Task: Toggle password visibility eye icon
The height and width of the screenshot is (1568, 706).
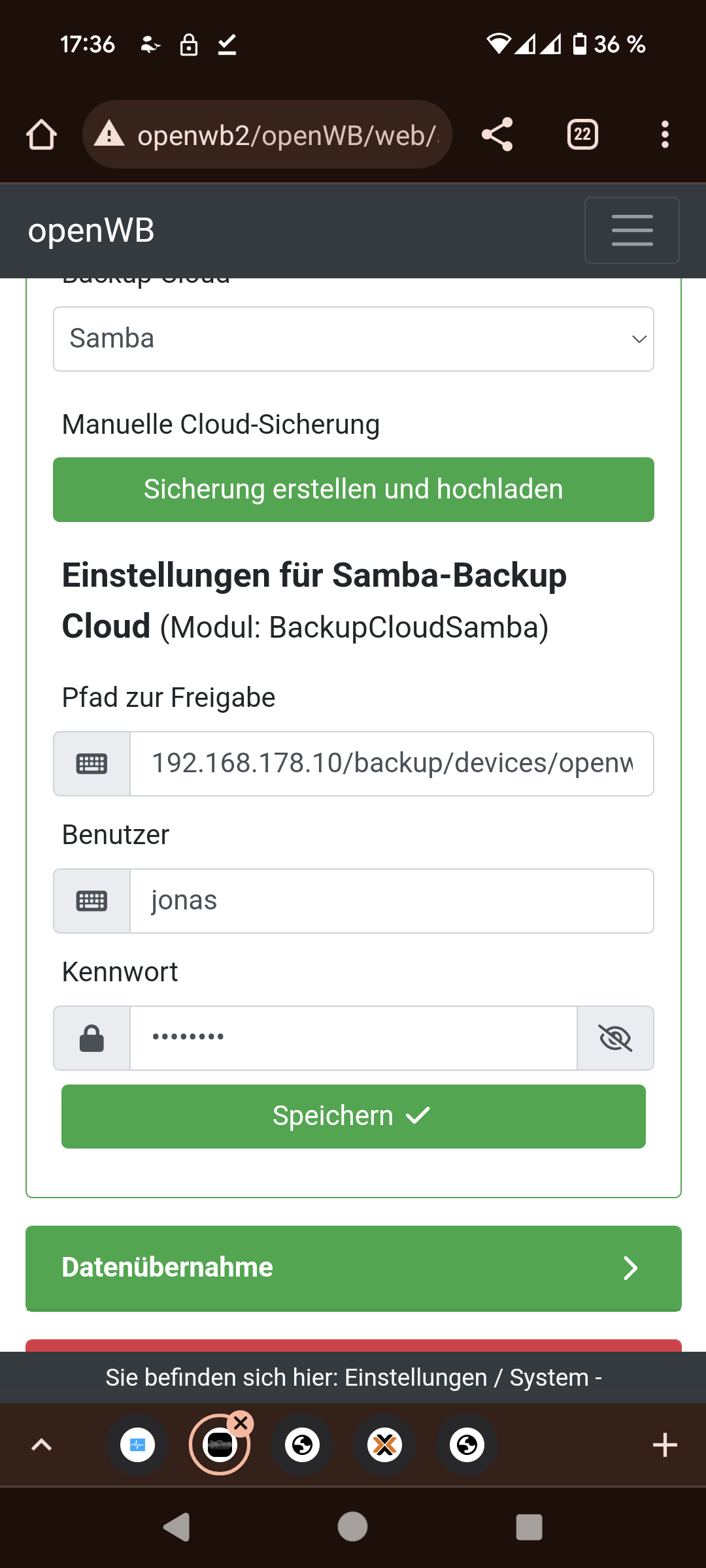Action: [x=615, y=1038]
